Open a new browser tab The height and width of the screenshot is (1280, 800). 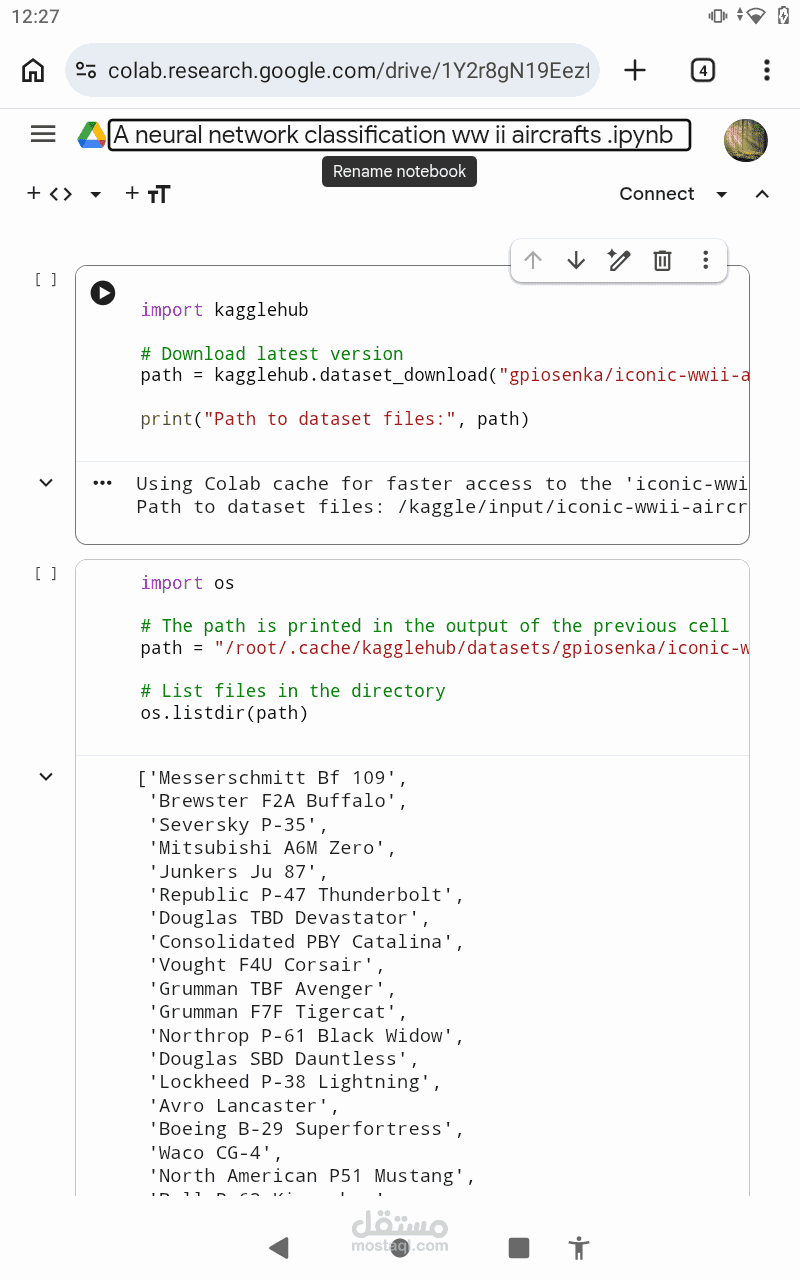(635, 70)
